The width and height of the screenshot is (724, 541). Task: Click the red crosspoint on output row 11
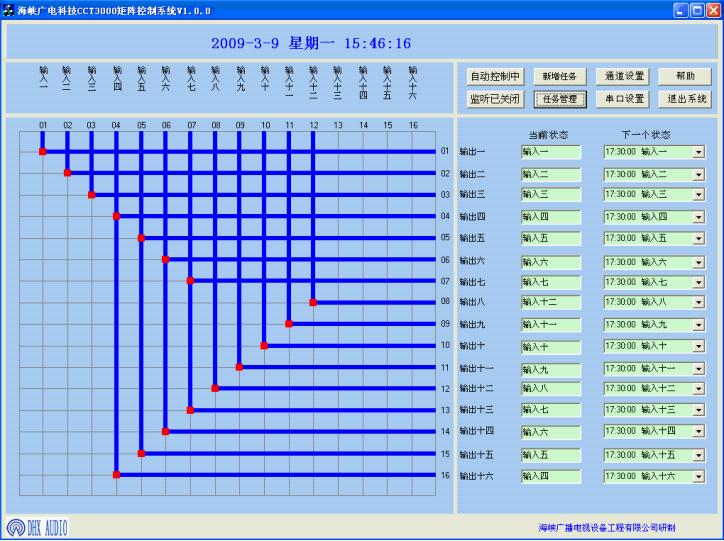(x=239, y=367)
